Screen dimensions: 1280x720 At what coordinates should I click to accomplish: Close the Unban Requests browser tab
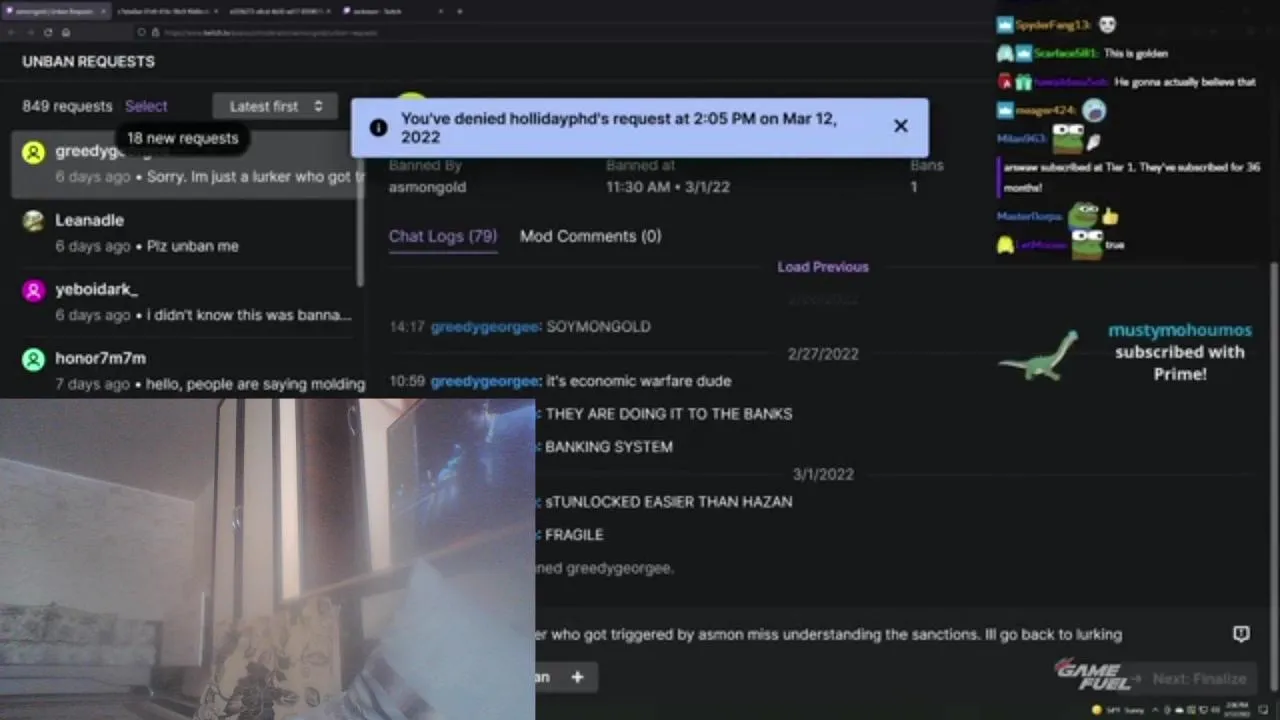tap(103, 11)
